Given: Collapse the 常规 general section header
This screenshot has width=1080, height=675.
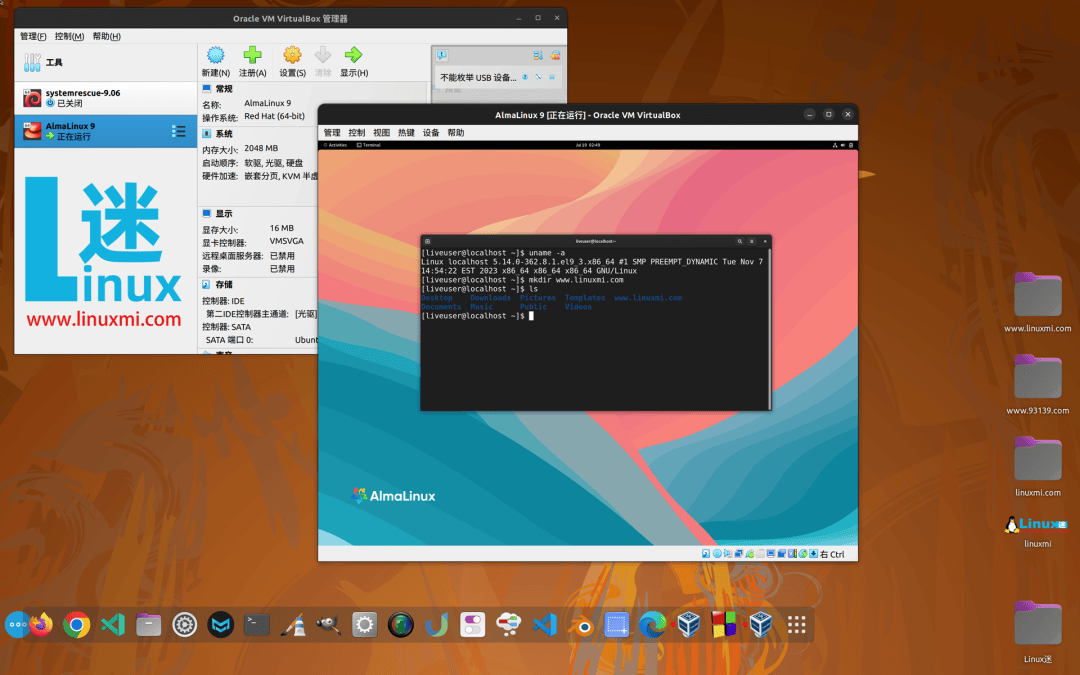Looking at the screenshot, I should point(224,89).
